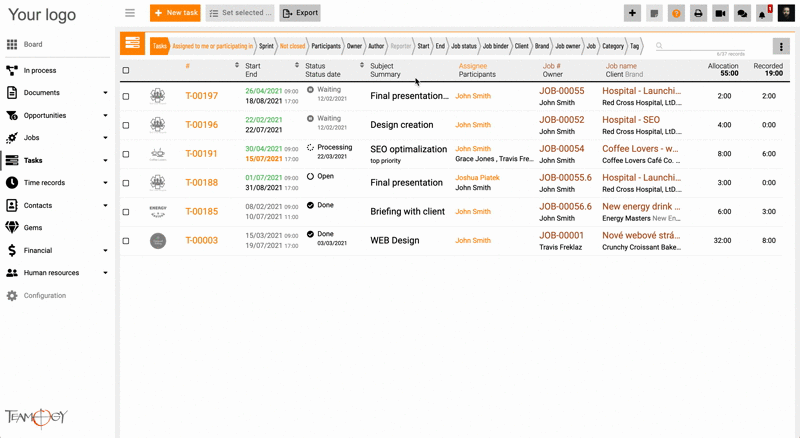Click the Set selected button

tap(240, 13)
